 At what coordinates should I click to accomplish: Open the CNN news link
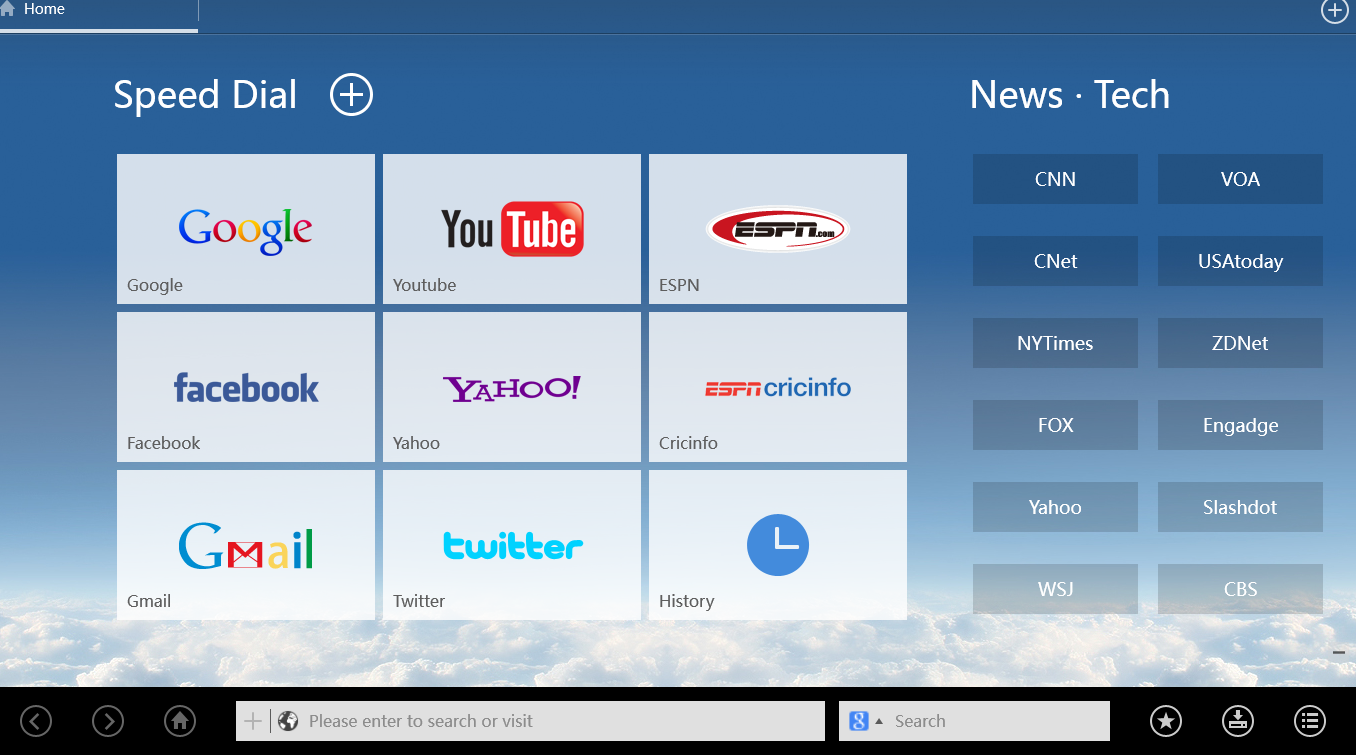[x=1055, y=179]
